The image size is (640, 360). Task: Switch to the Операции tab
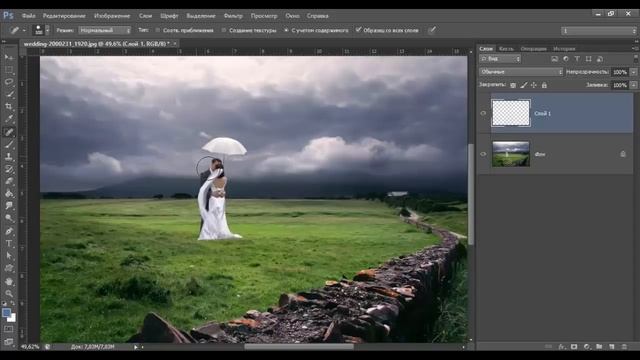click(x=533, y=49)
